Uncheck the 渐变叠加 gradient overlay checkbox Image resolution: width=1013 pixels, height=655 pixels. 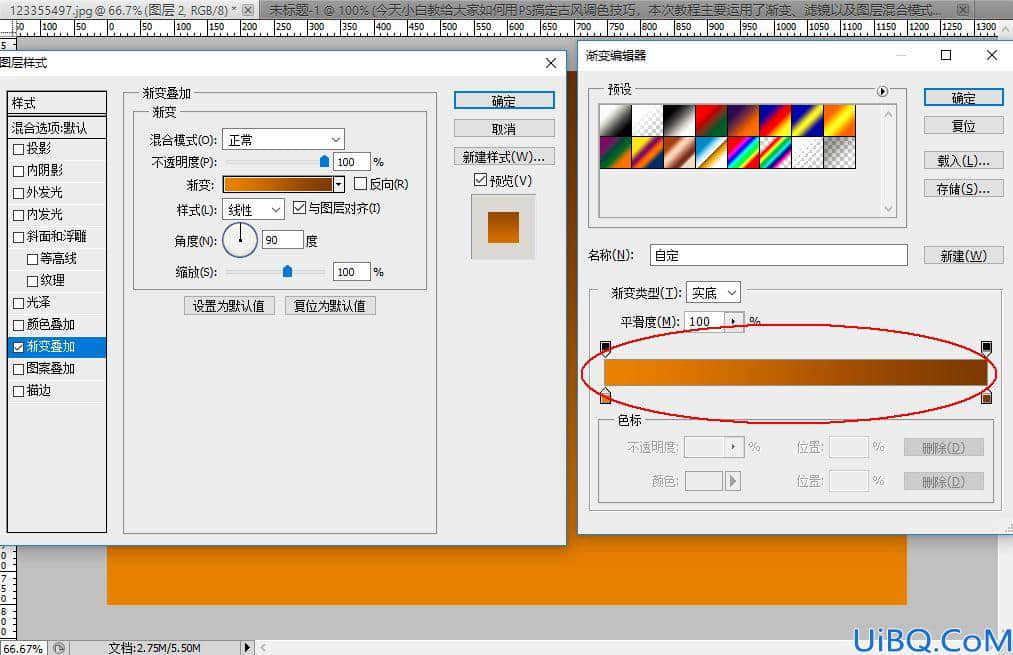19,348
